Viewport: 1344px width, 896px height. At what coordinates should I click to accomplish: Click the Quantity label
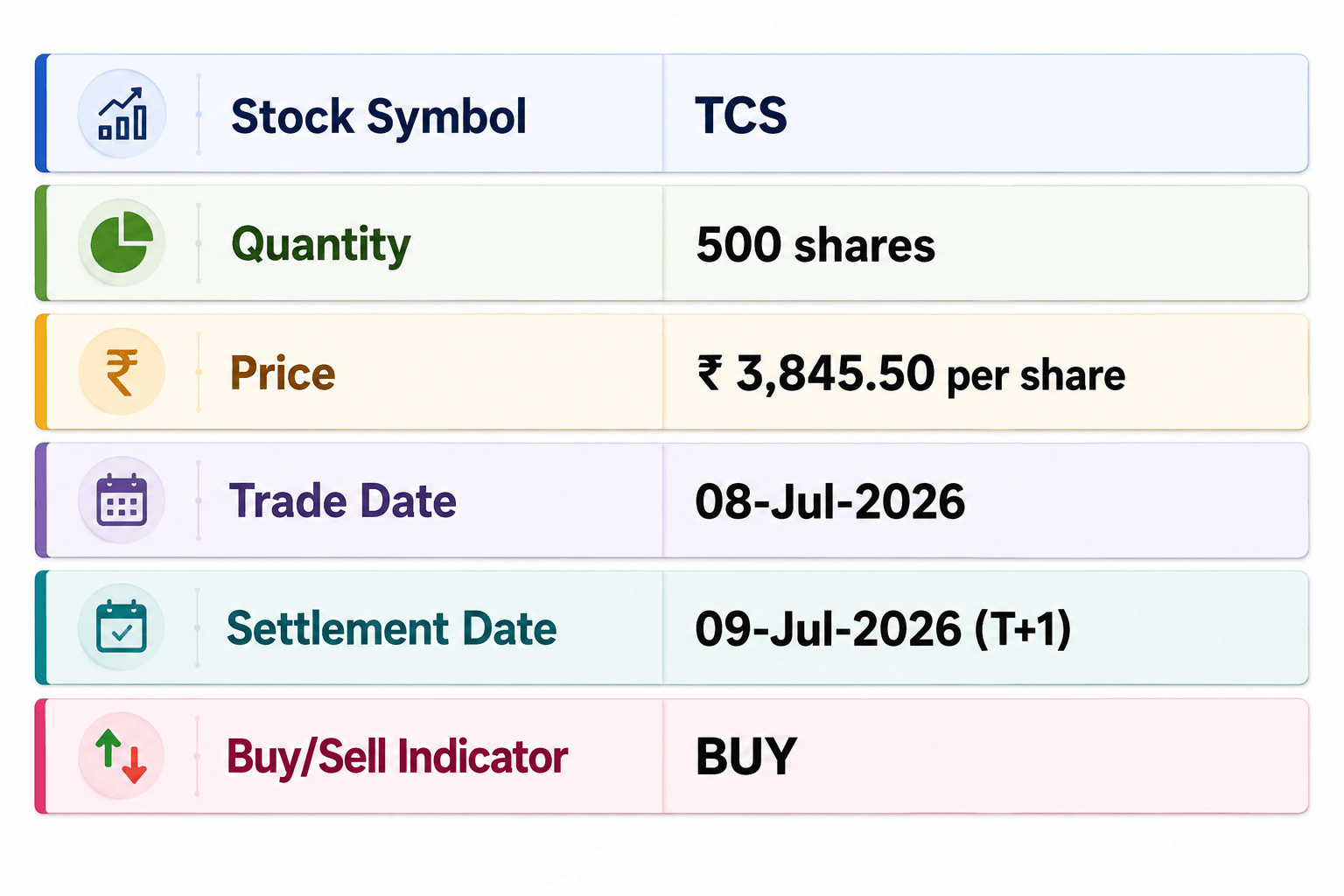(320, 244)
